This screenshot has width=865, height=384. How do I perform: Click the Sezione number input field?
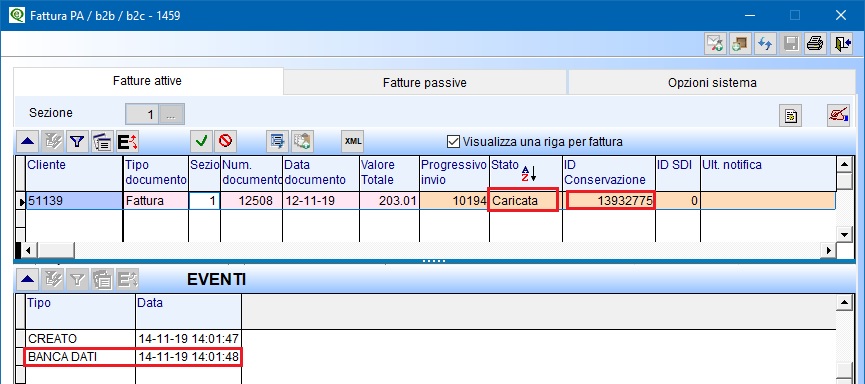coord(143,114)
